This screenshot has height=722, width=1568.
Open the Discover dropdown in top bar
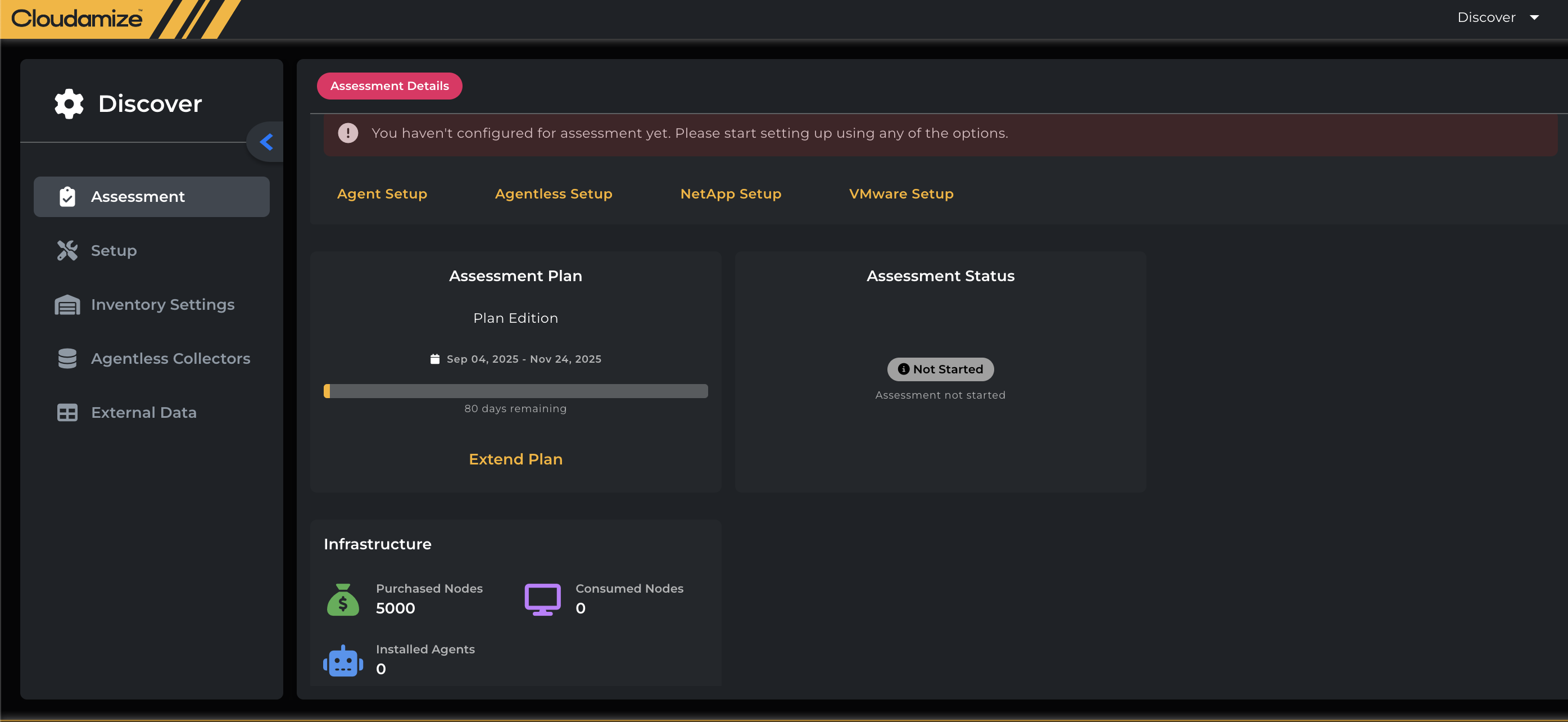(x=1498, y=17)
